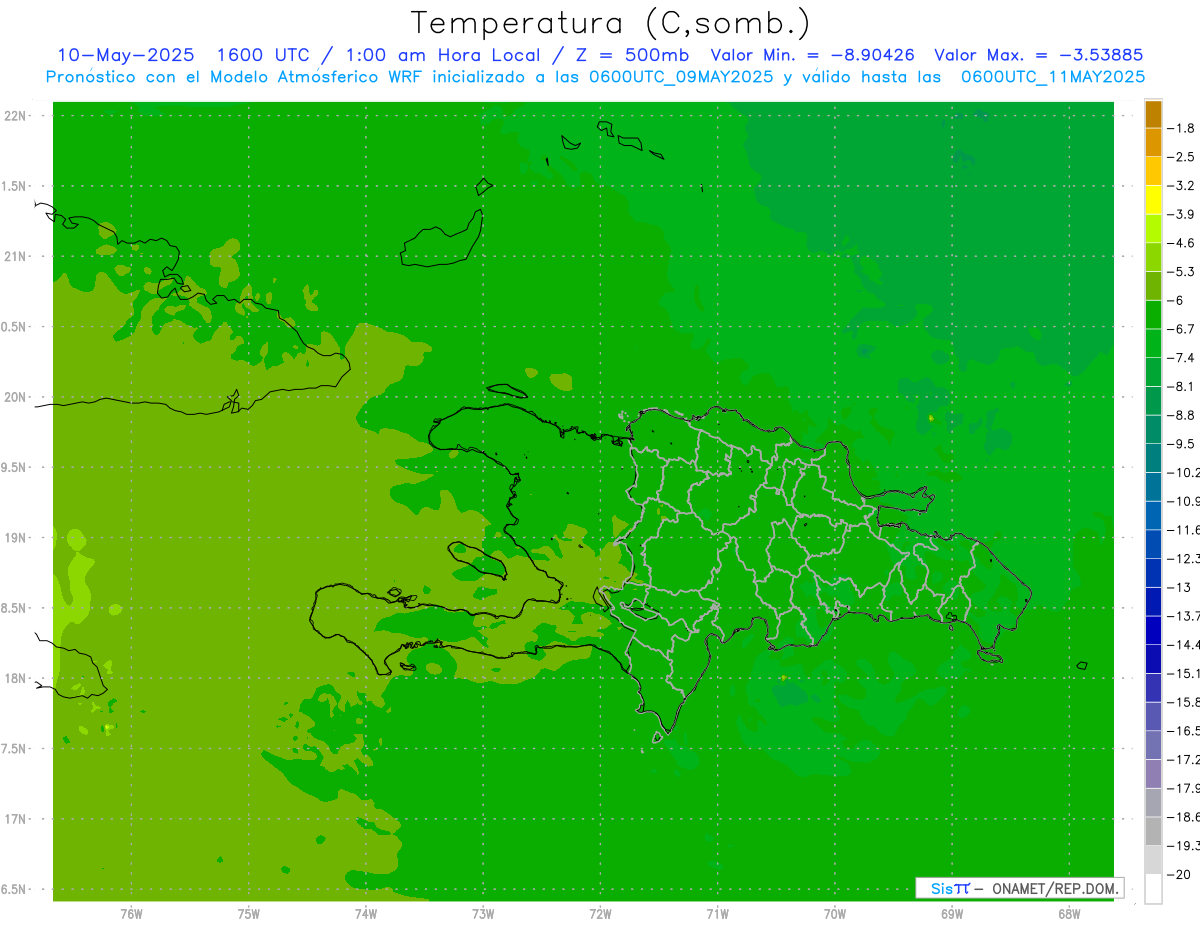The height and width of the screenshot is (927, 1200).
Task: Click the "Valor Min. = -8.90426" value
Action: click(x=813, y=55)
